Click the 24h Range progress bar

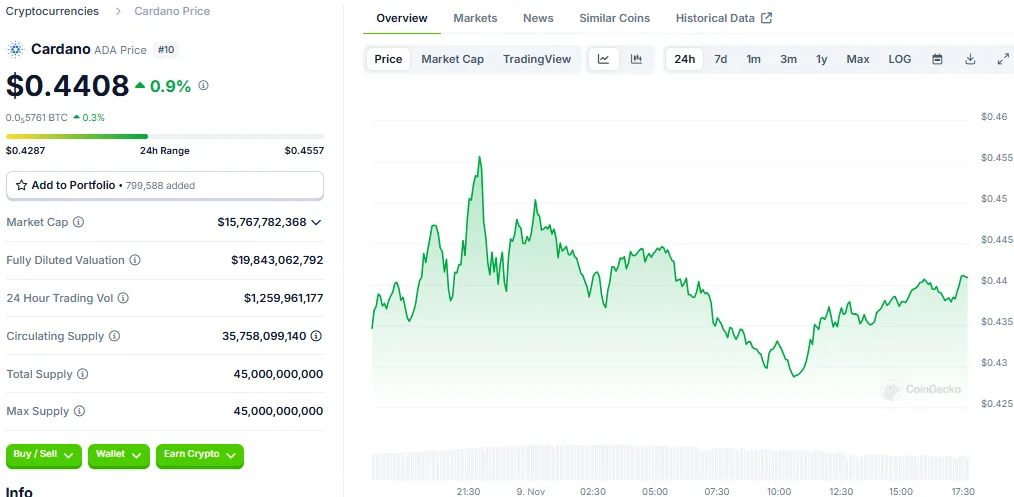(165, 136)
